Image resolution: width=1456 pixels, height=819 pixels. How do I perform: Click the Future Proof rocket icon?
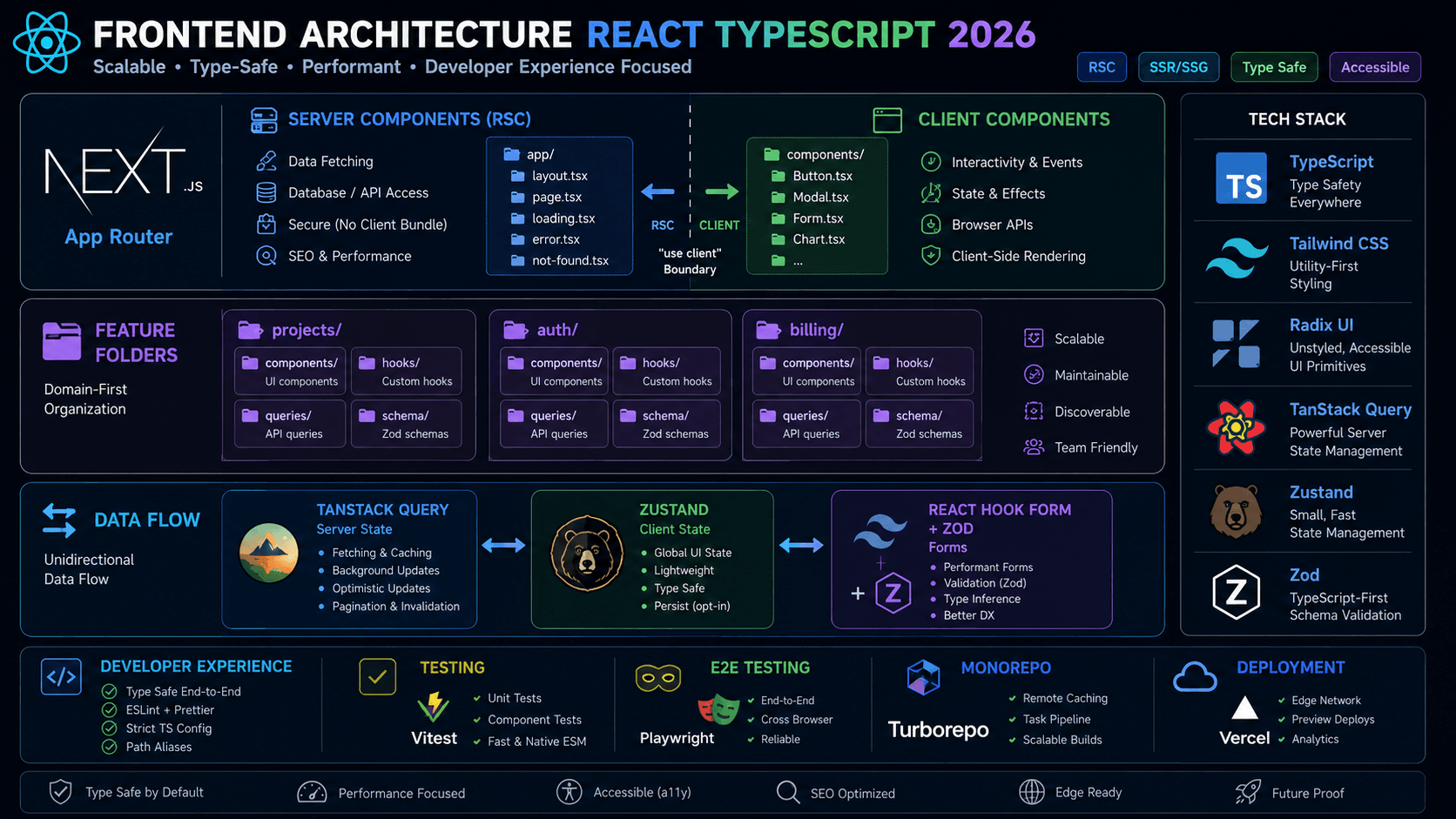click(x=1248, y=792)
